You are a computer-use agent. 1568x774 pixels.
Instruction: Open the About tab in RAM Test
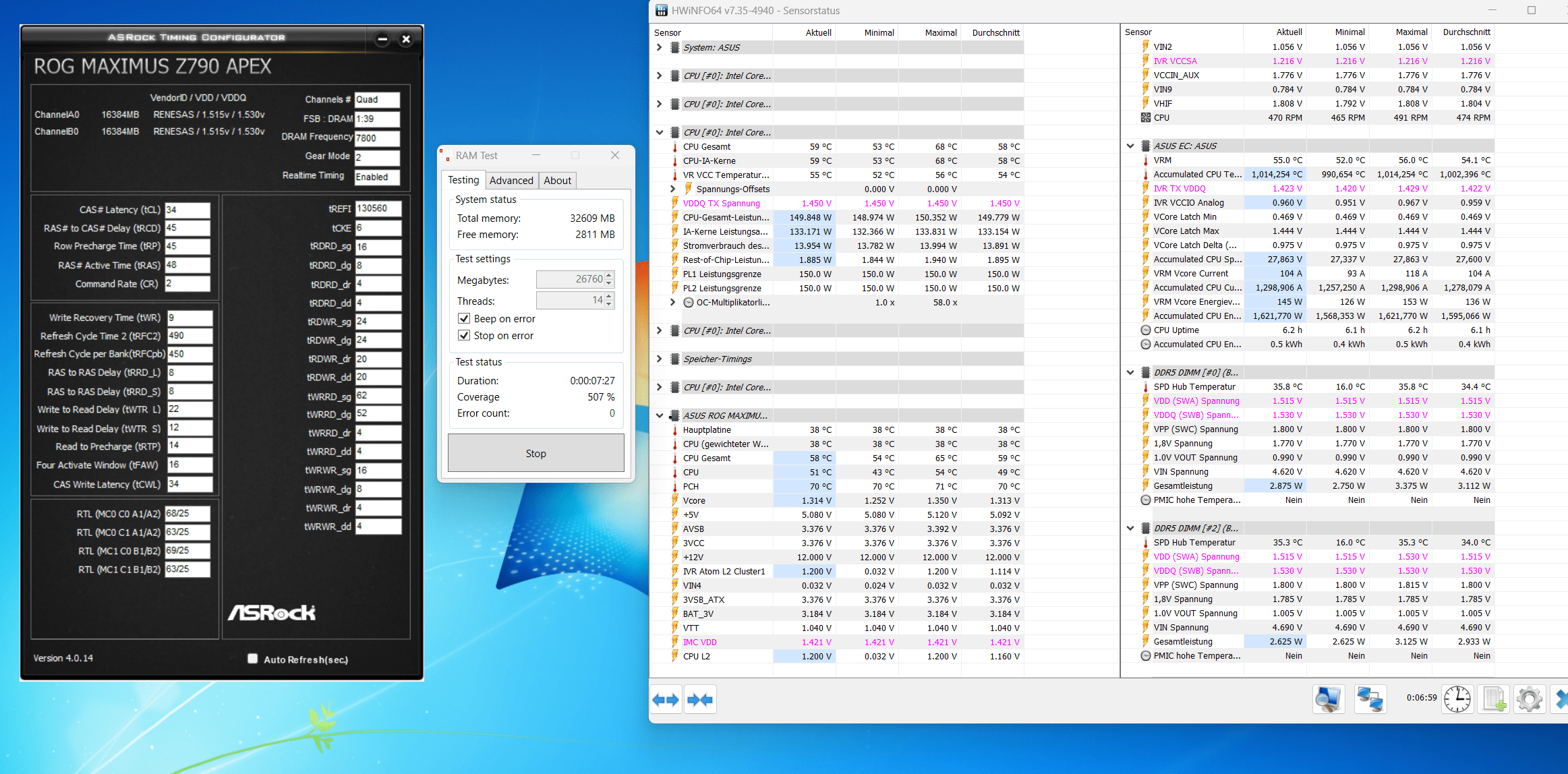tap(557, 181)
